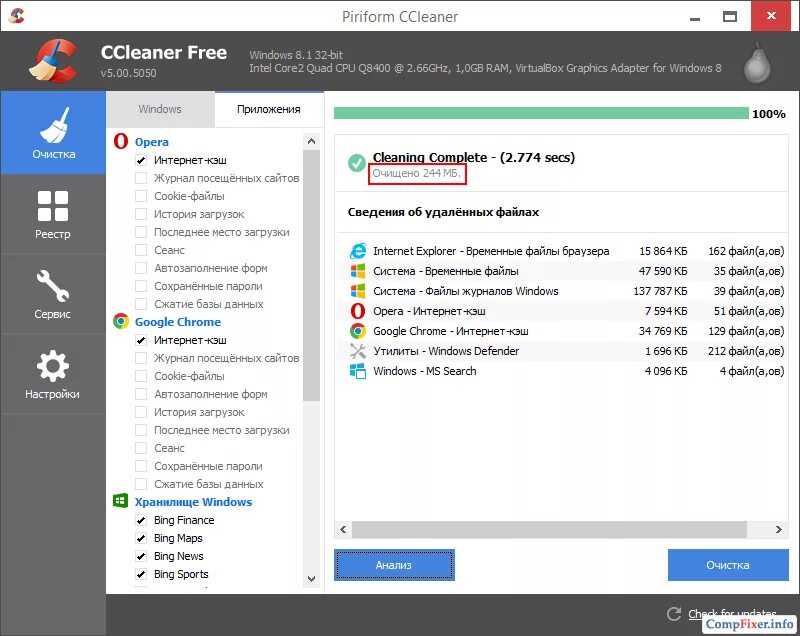The image size is (800, 636).
Task: Check Opera История загрузок option
Action: point(141,214)
